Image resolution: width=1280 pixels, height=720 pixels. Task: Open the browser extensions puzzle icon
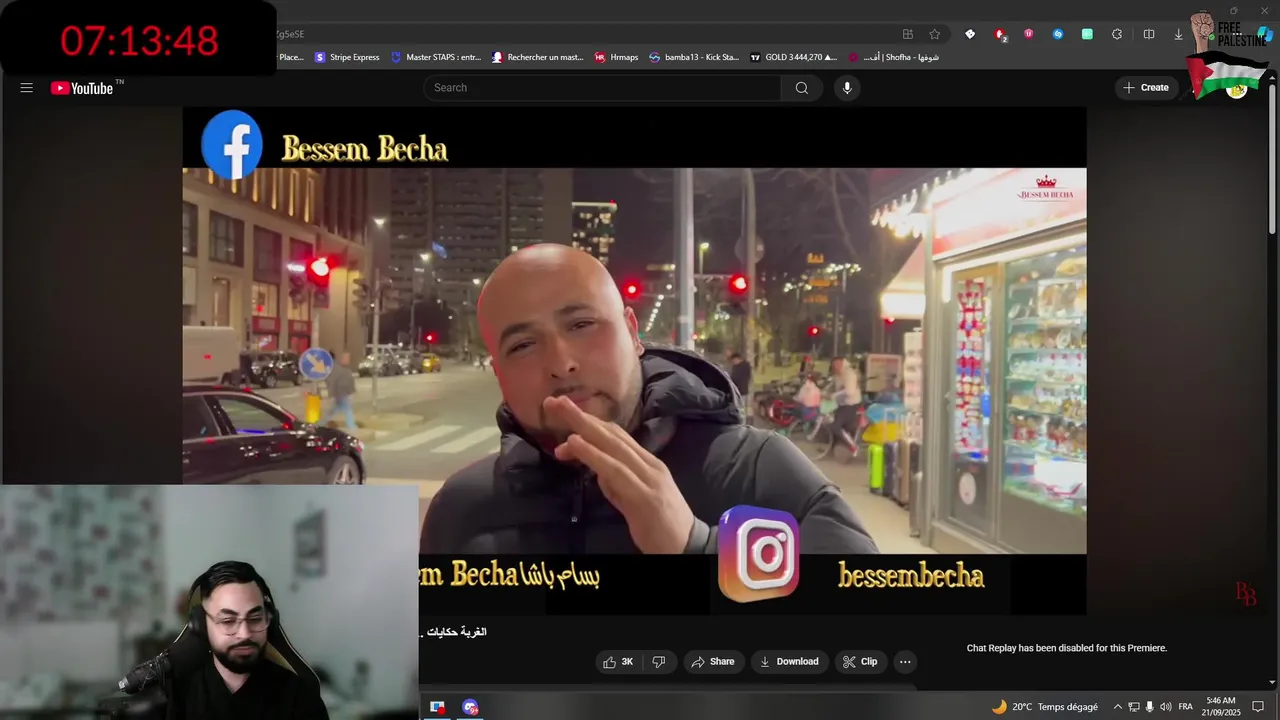tap(1117, 34)
